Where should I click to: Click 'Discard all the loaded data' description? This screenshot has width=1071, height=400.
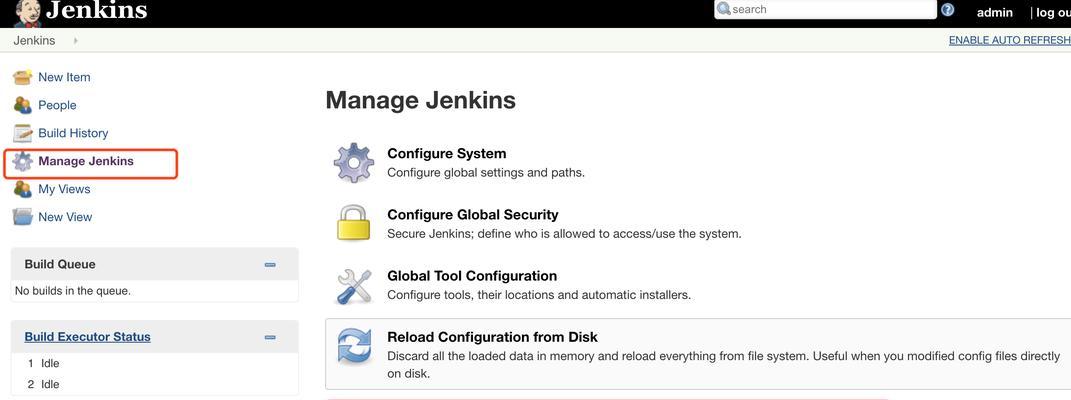point(724,365)
